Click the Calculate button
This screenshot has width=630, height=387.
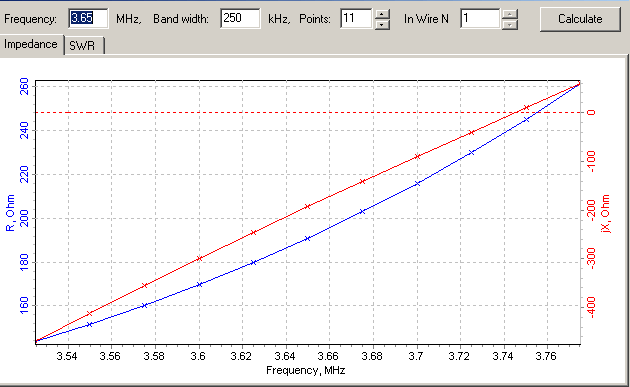click(580, 19)
